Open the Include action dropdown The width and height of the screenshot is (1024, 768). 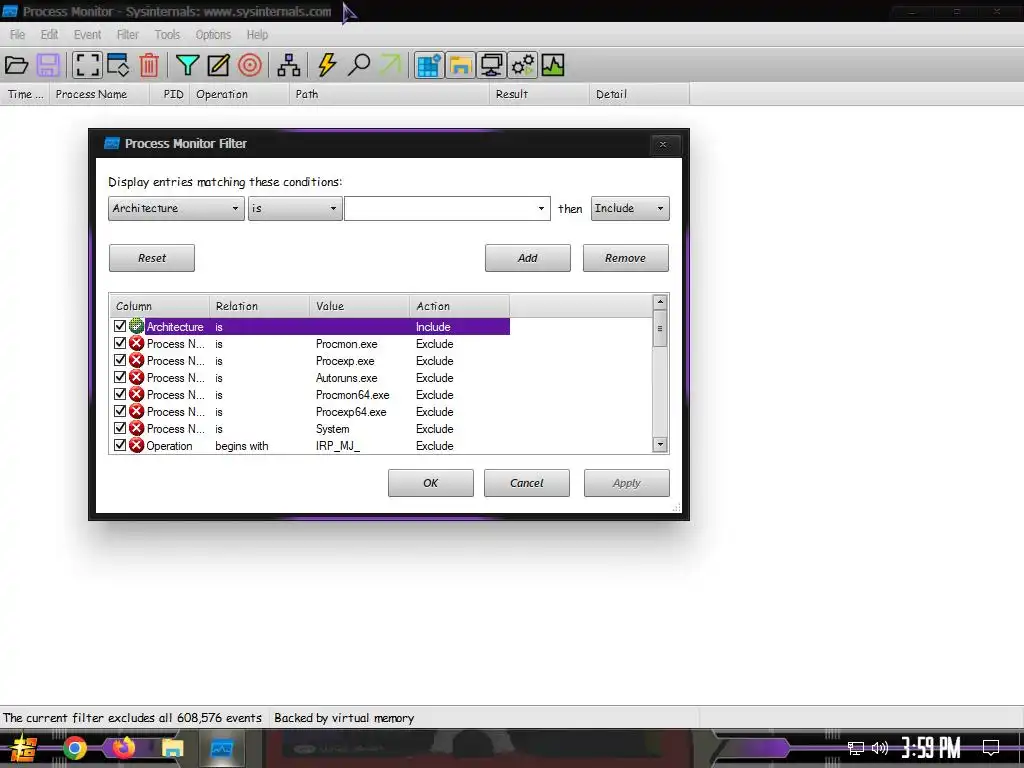630,208
